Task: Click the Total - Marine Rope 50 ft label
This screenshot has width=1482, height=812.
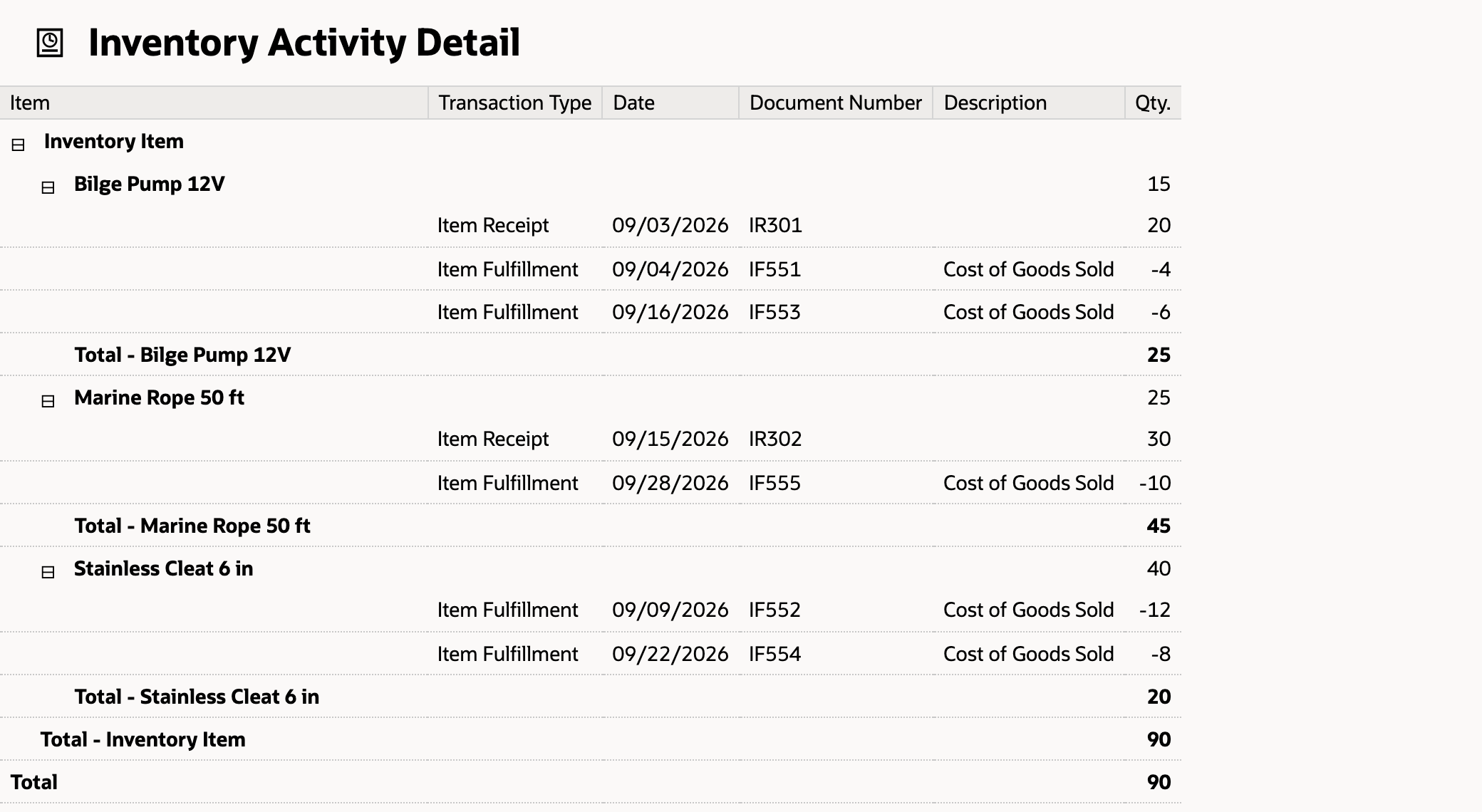Action: click(x=192, y=526)
